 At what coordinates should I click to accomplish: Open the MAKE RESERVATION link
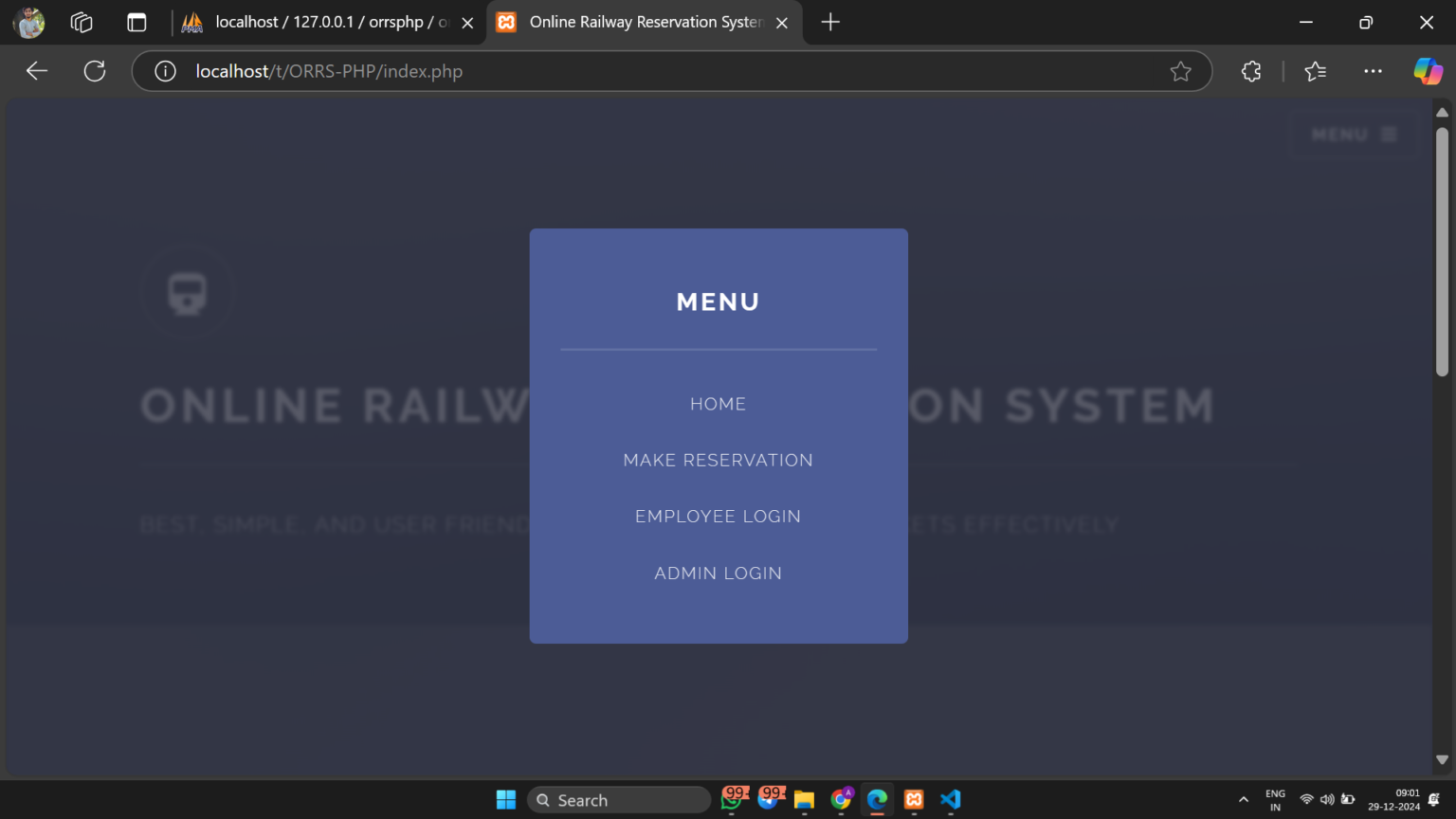pyautogui.click(x=718, y=460)
